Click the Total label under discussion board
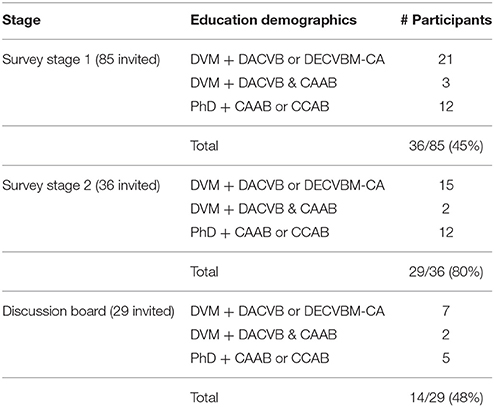Image resolution: width=494 pixels, height=407 pixels. [204, 398]
